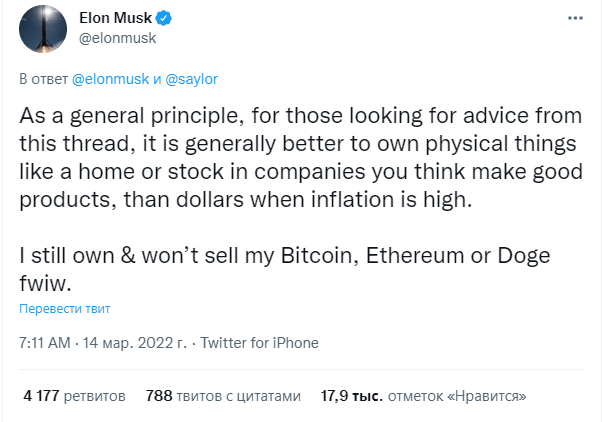
Task: Open Elon Musk's rocket profile picture
Action: pyautogui.click(x=43, y=29)
